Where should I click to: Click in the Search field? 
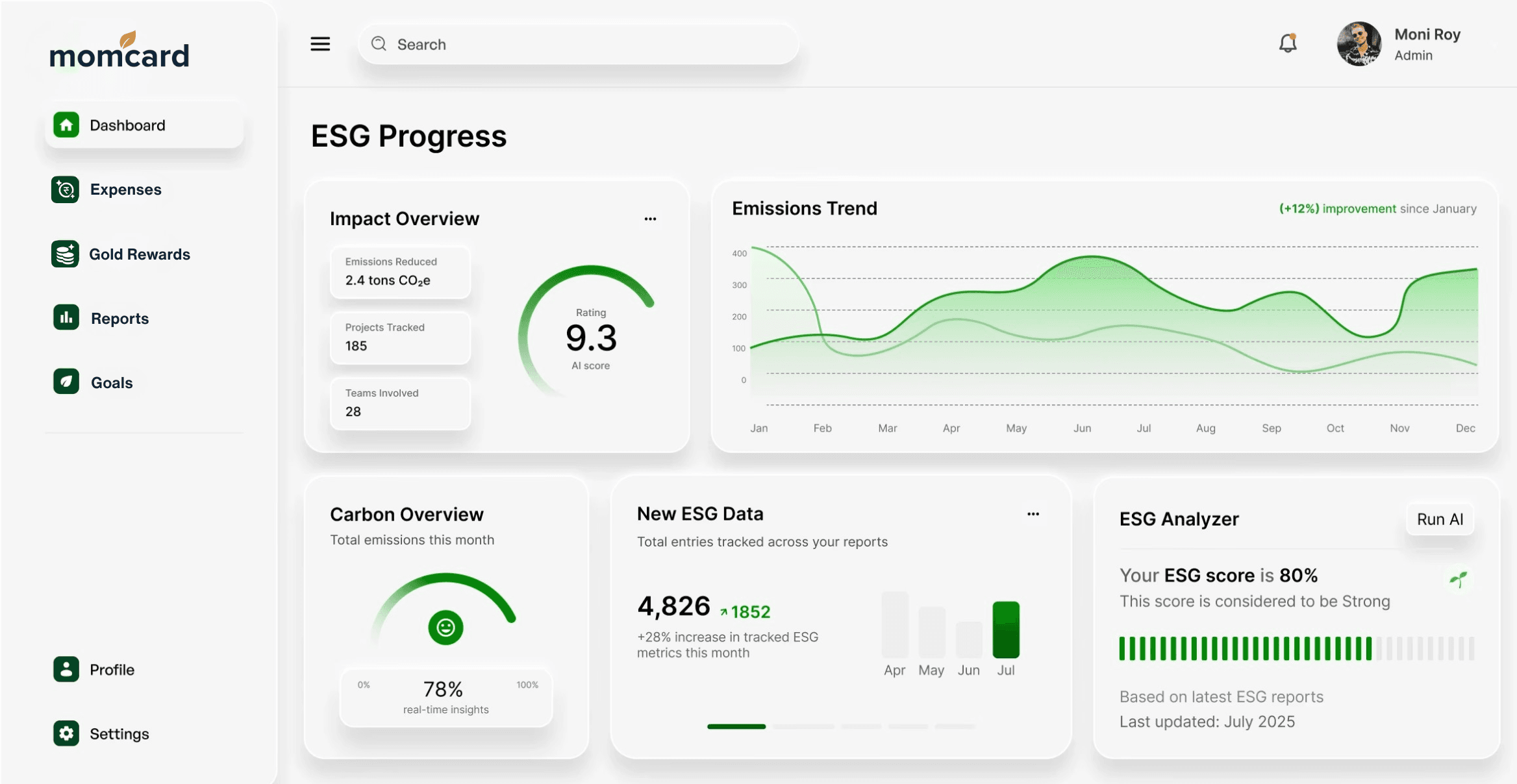pos(578,44)
